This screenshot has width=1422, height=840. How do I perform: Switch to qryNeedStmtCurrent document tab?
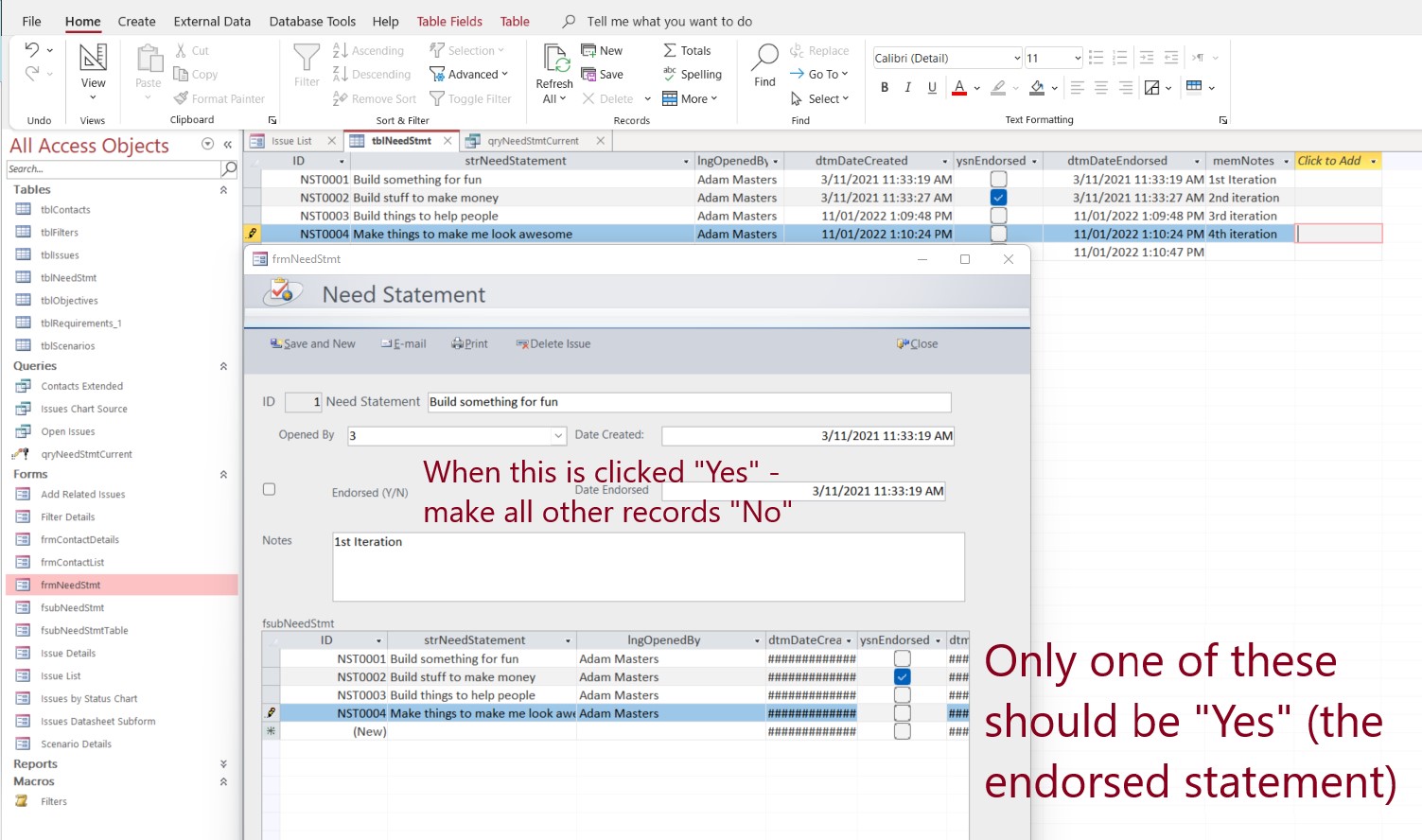(x=533, y=141)
